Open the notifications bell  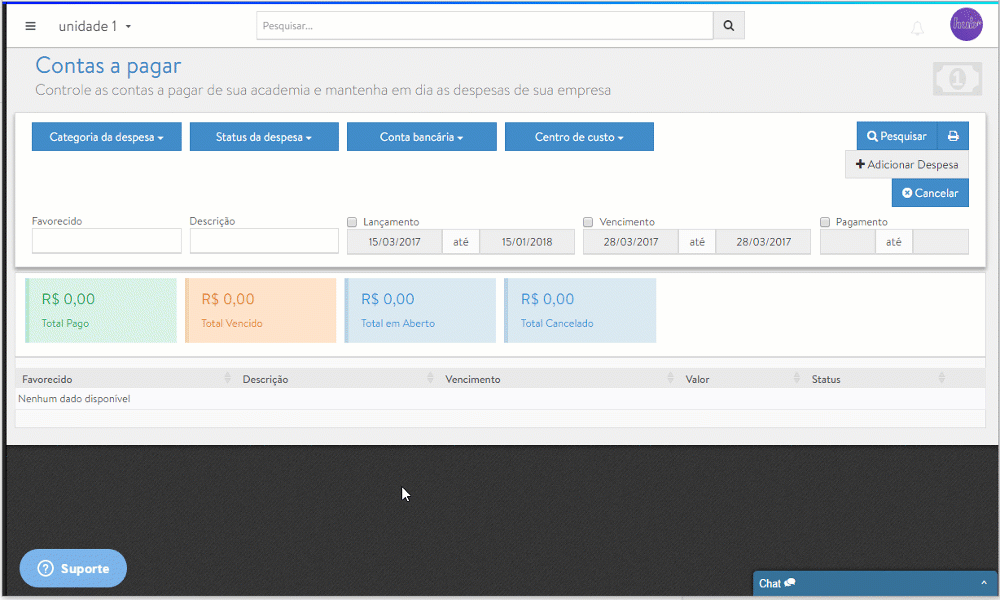[917, 28]
